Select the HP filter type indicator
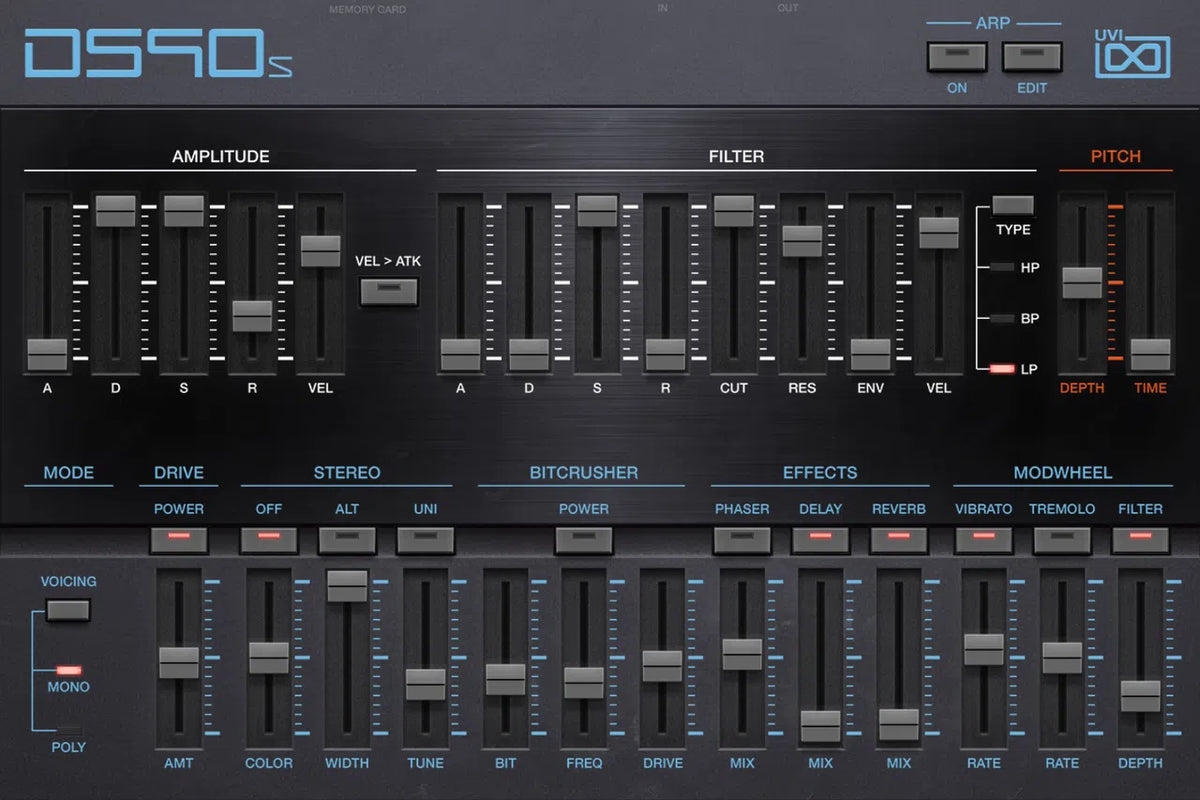The width and height of the screenshot is (1200, 800). [1002, 268]
